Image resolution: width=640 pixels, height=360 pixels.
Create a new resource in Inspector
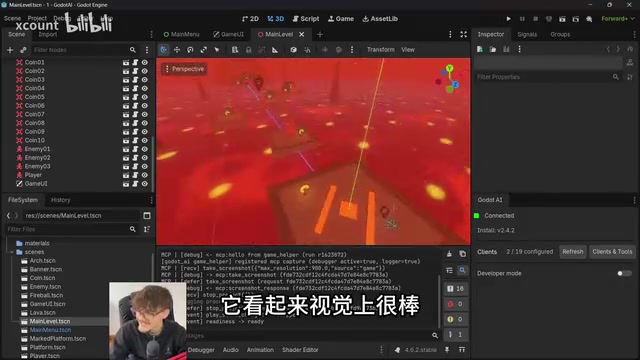[480, 49]
